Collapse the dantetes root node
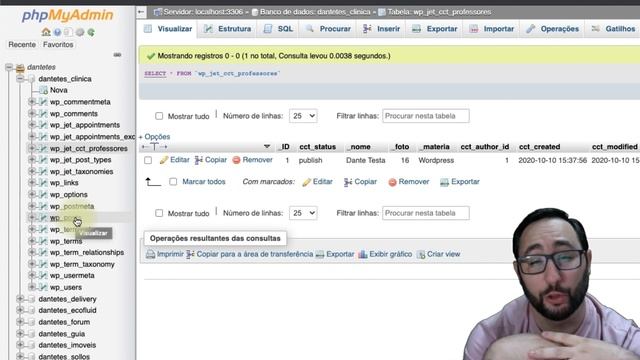The width and height of the screenshot is (640, 360). 9,67
